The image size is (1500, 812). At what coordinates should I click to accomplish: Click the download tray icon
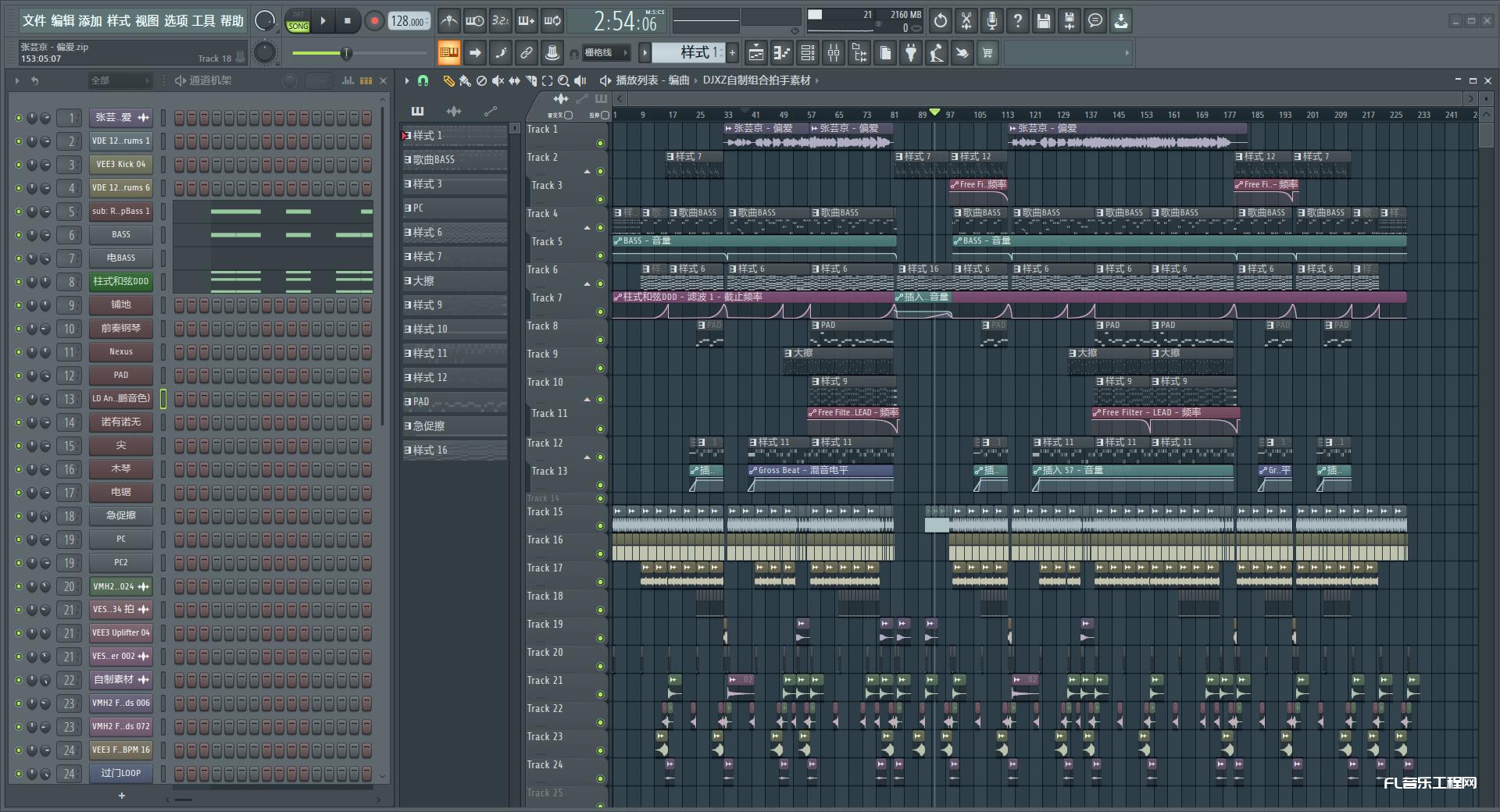(1121, 21)
